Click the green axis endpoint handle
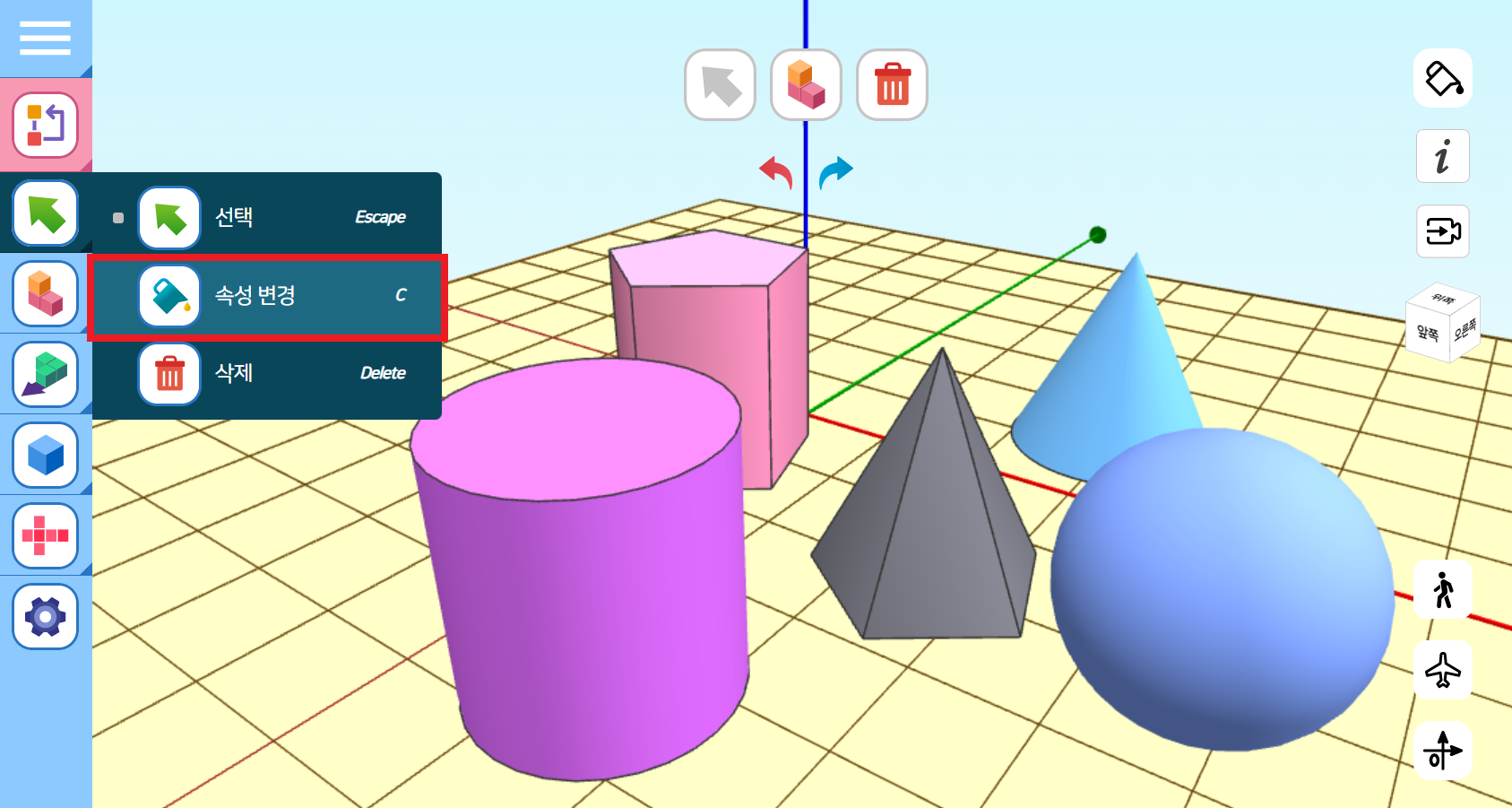The height and width of the screenshot is (808, 1512). (x=1097, y=235)
